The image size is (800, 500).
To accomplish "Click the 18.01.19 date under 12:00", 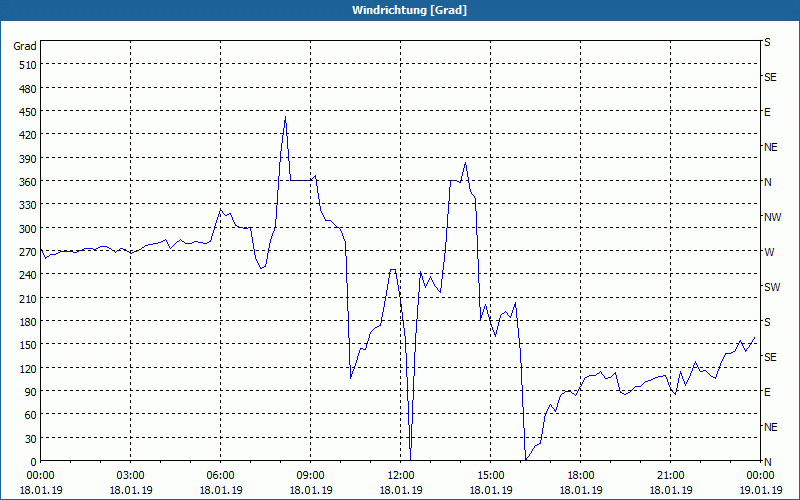I will pyautogui.click(x=401, y=490).
